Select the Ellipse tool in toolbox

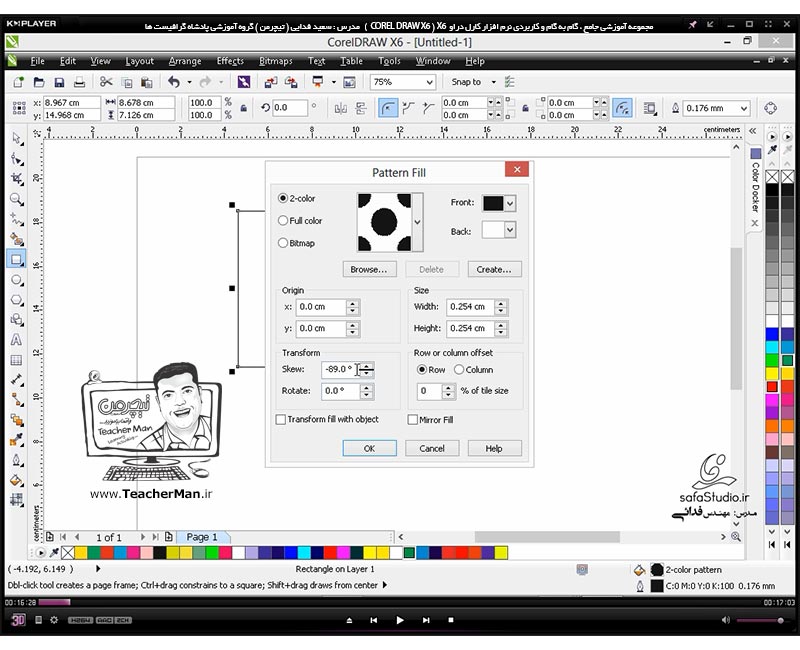[x=17, y=280]
